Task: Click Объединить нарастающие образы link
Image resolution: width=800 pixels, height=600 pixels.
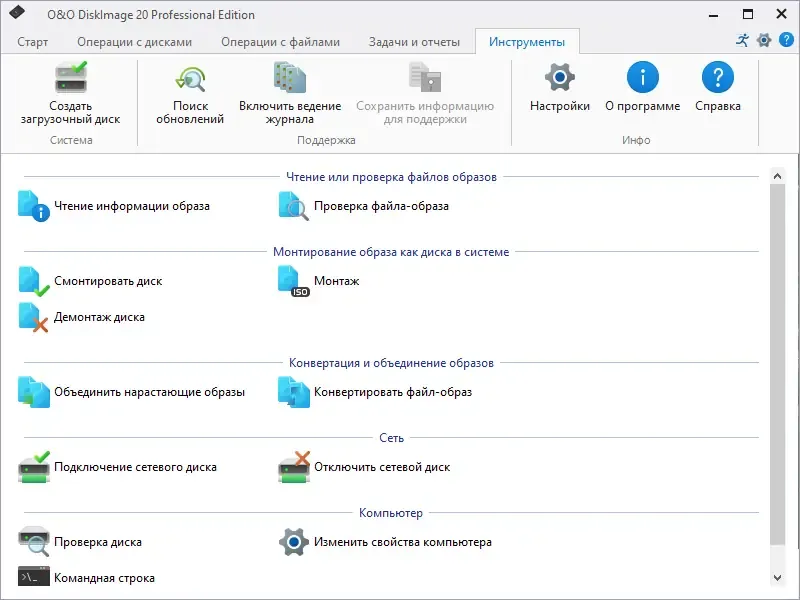Action: tap(149, 392)
